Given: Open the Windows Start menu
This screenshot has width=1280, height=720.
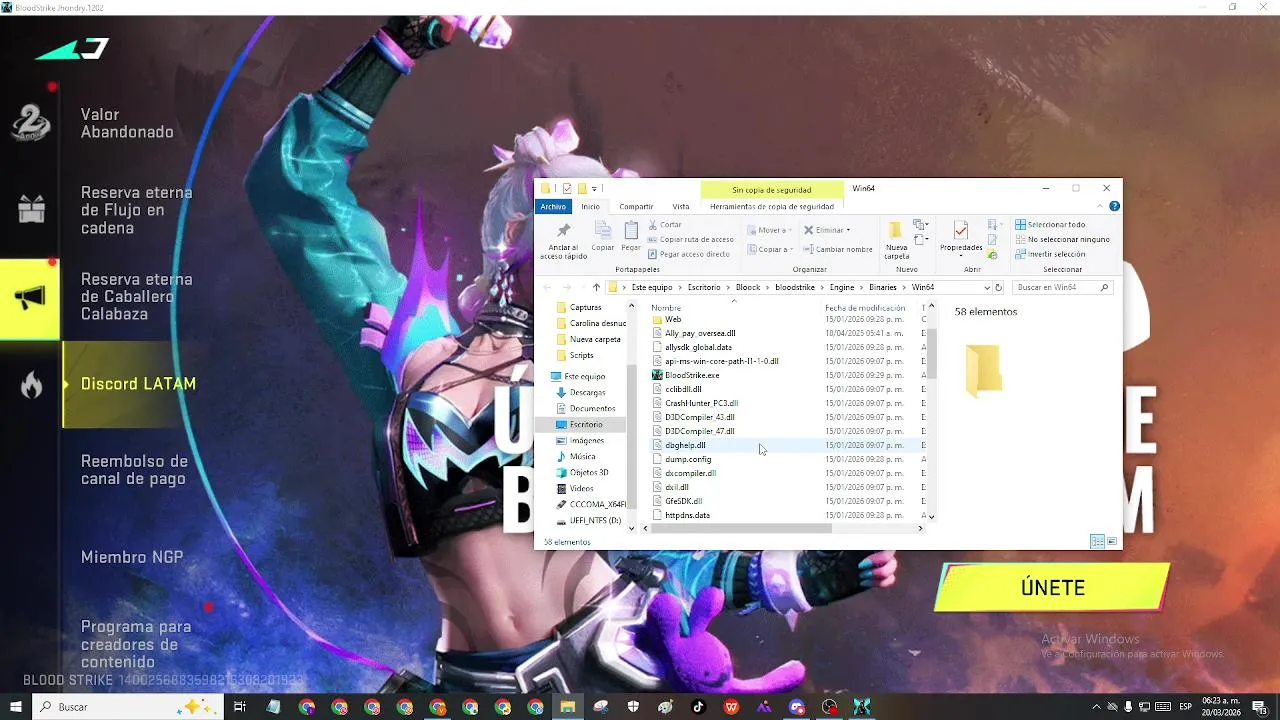Looking at the screenshot, I should 16,707.
